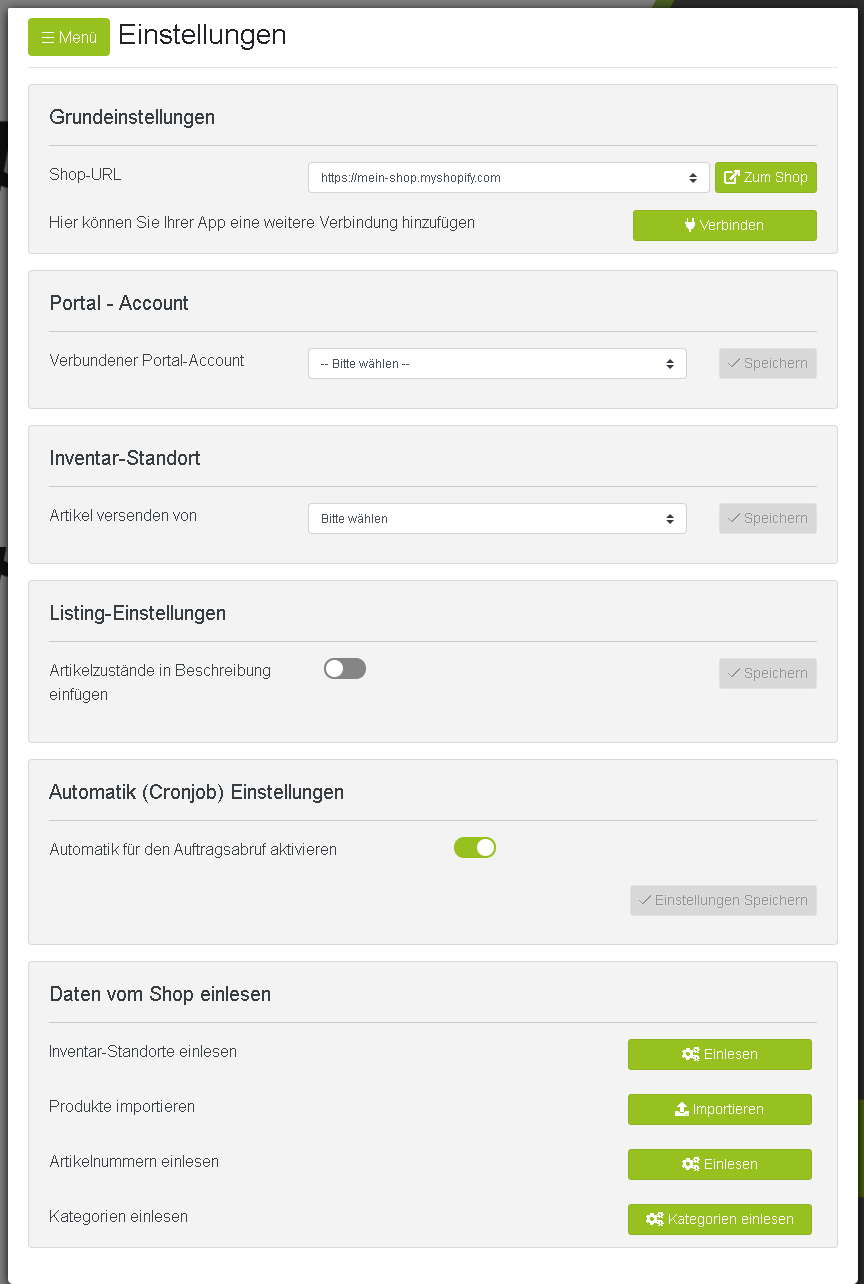This screenshot has height=1284, width=864.
Task: Click the gears icon next to Artikelnummern einlesen
Action: (x=688, y=1164)
